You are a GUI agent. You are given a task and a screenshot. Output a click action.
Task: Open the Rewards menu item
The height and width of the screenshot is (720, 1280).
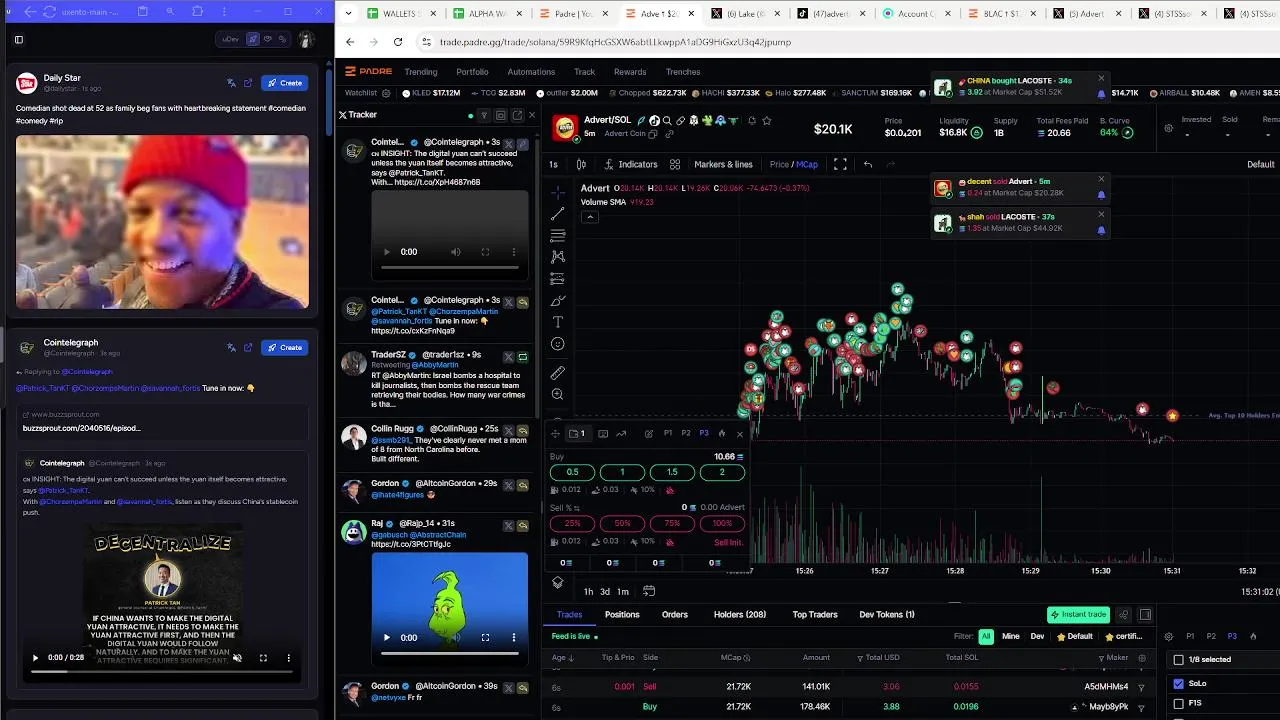(630, 72)
